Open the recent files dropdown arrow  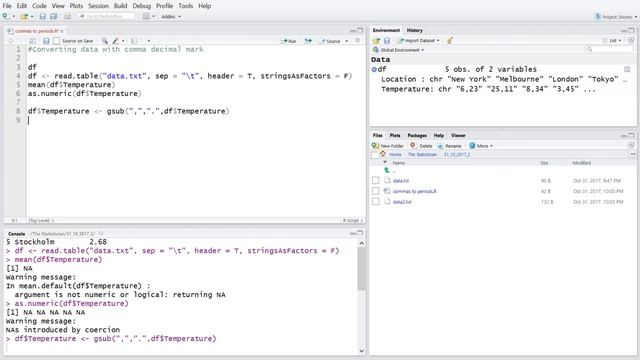coord(32,17)
